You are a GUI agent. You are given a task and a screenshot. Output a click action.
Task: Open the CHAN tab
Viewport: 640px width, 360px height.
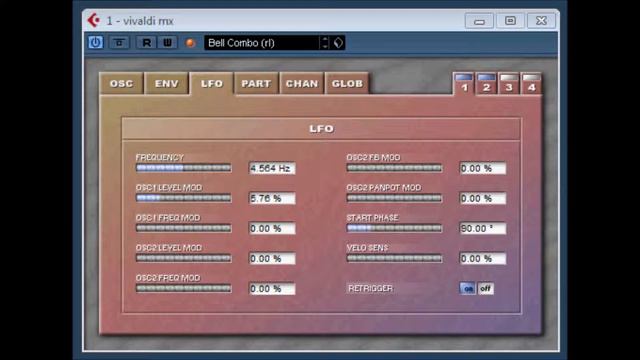302,84
